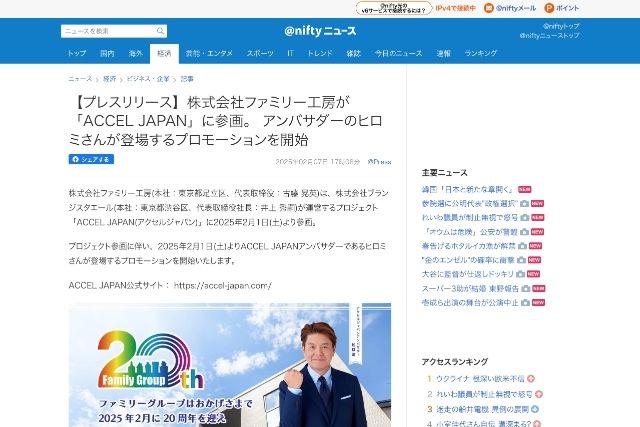640x427 pixels.
Task: Click the @nifty mail envelope icon
Action: (x=489, y=8)
